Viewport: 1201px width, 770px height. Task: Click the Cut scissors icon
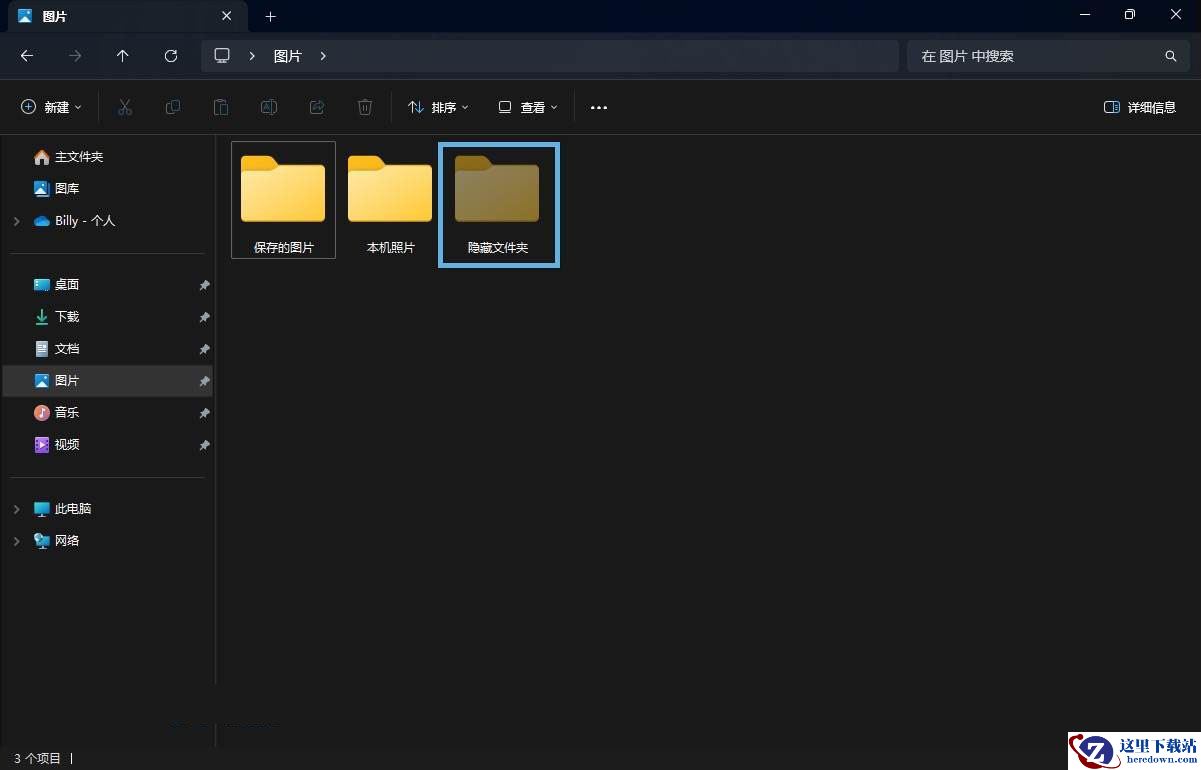coord(125,107)
